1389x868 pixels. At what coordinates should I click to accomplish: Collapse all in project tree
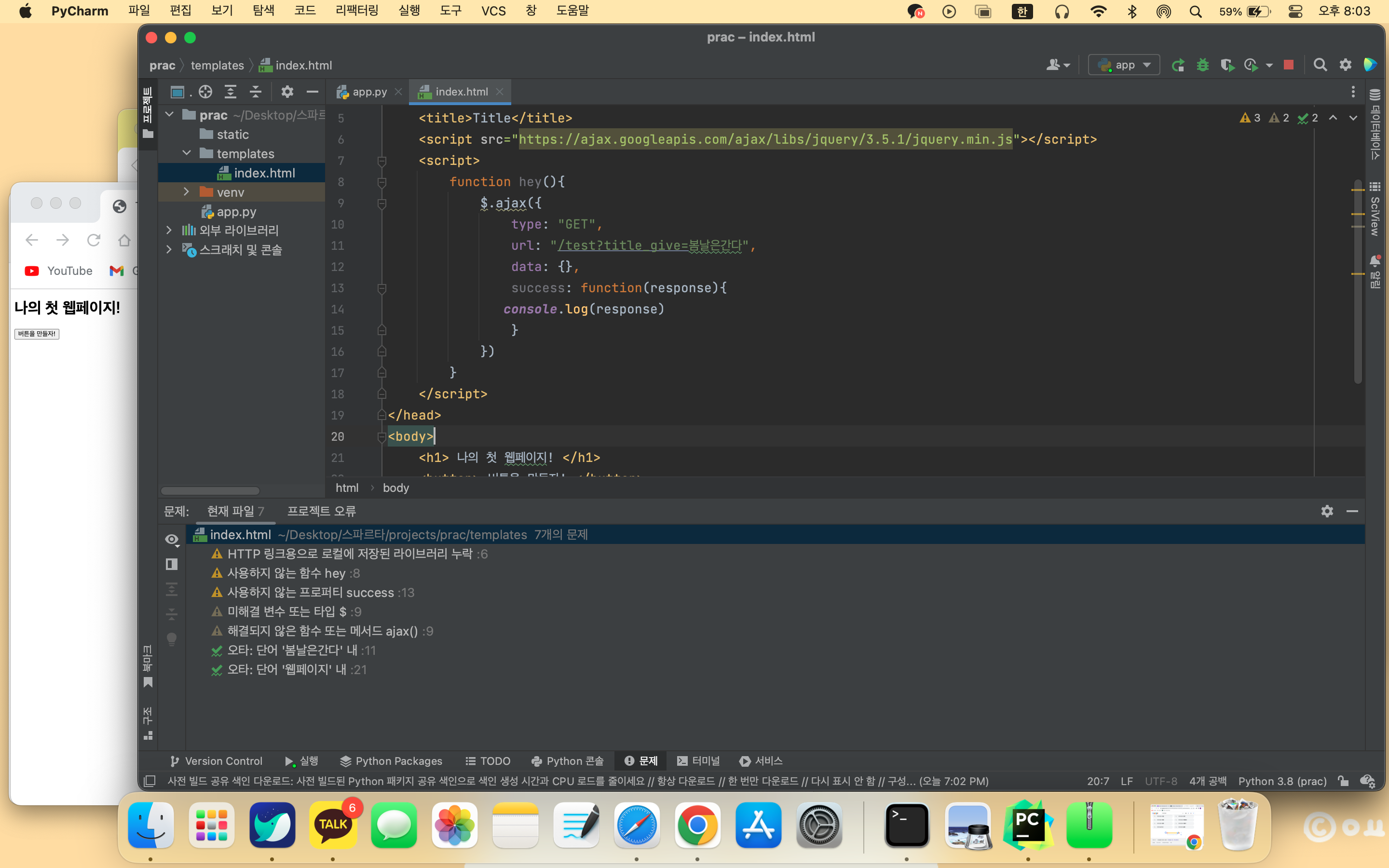tap(256, 92)
